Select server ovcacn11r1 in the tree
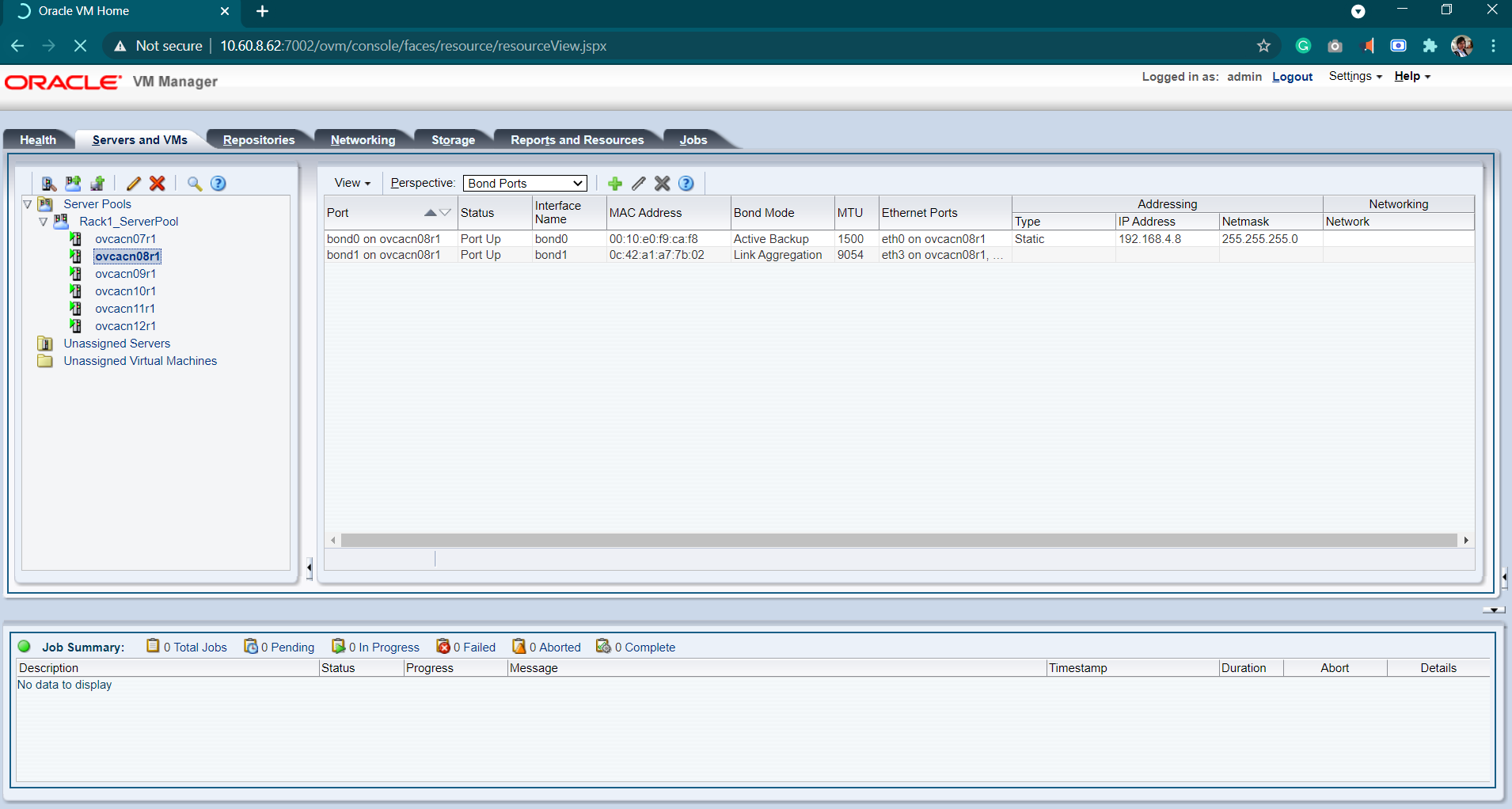This screenshot has height=809, width=1512. [125, 309]
